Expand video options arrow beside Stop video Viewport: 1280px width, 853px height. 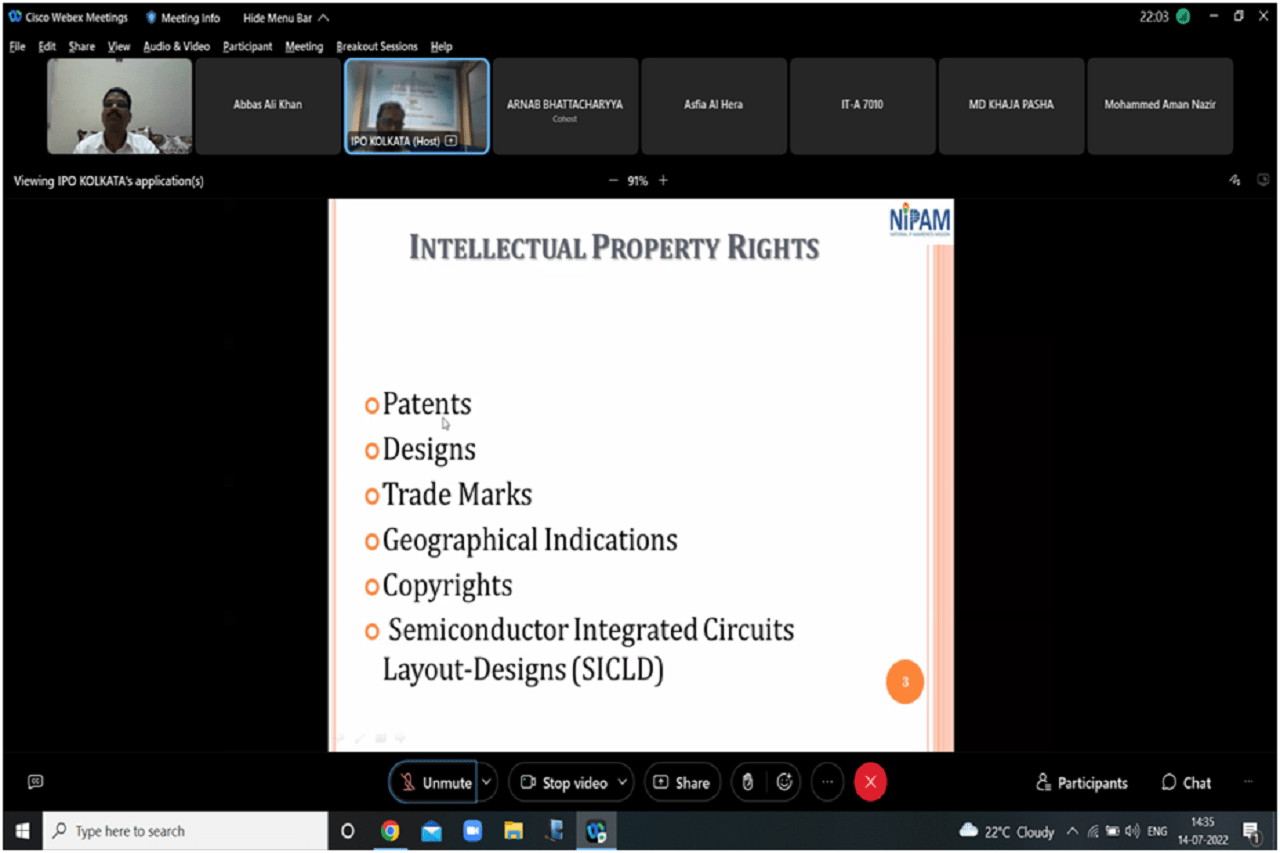[x=622, y=783]
